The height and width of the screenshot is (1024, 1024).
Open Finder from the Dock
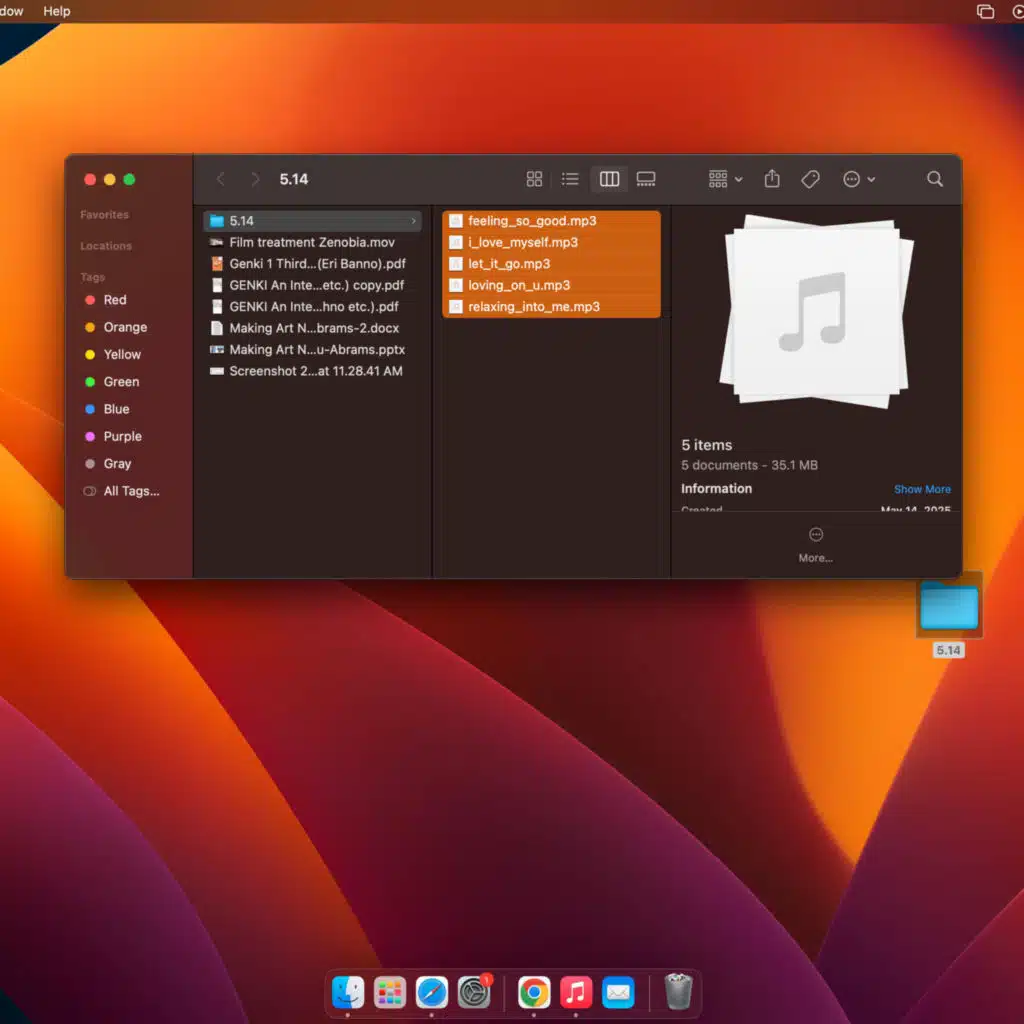348,993
